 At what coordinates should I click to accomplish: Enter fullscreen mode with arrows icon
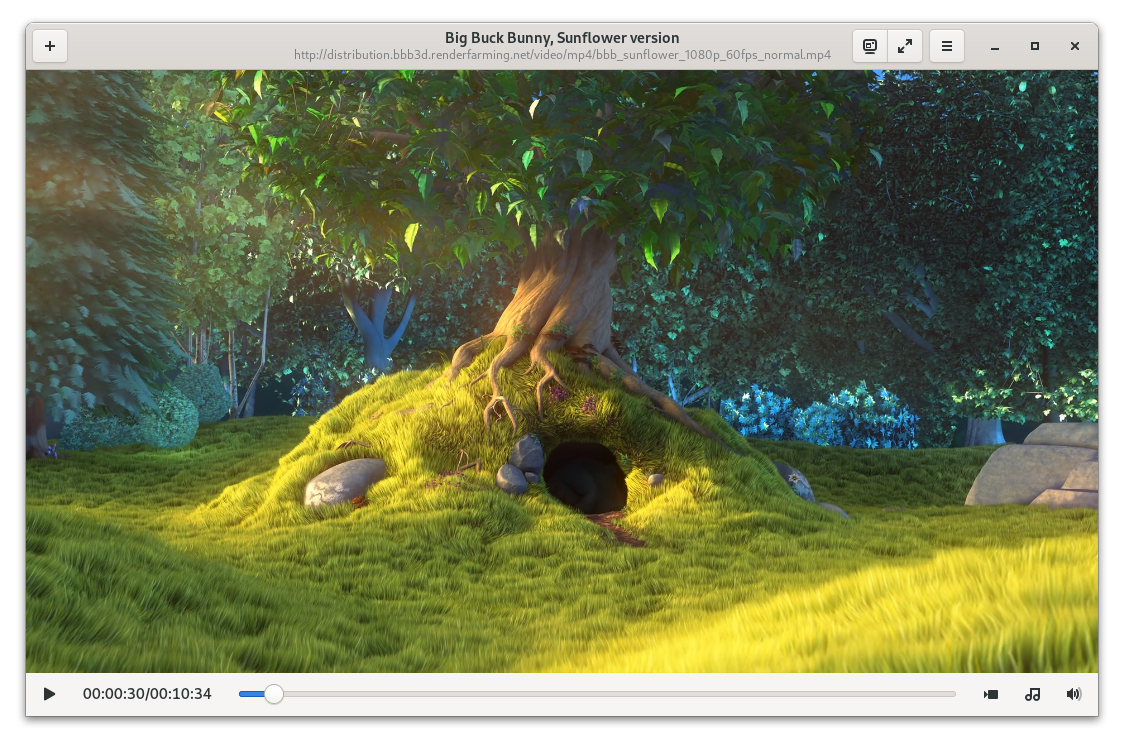pos(905,46)
